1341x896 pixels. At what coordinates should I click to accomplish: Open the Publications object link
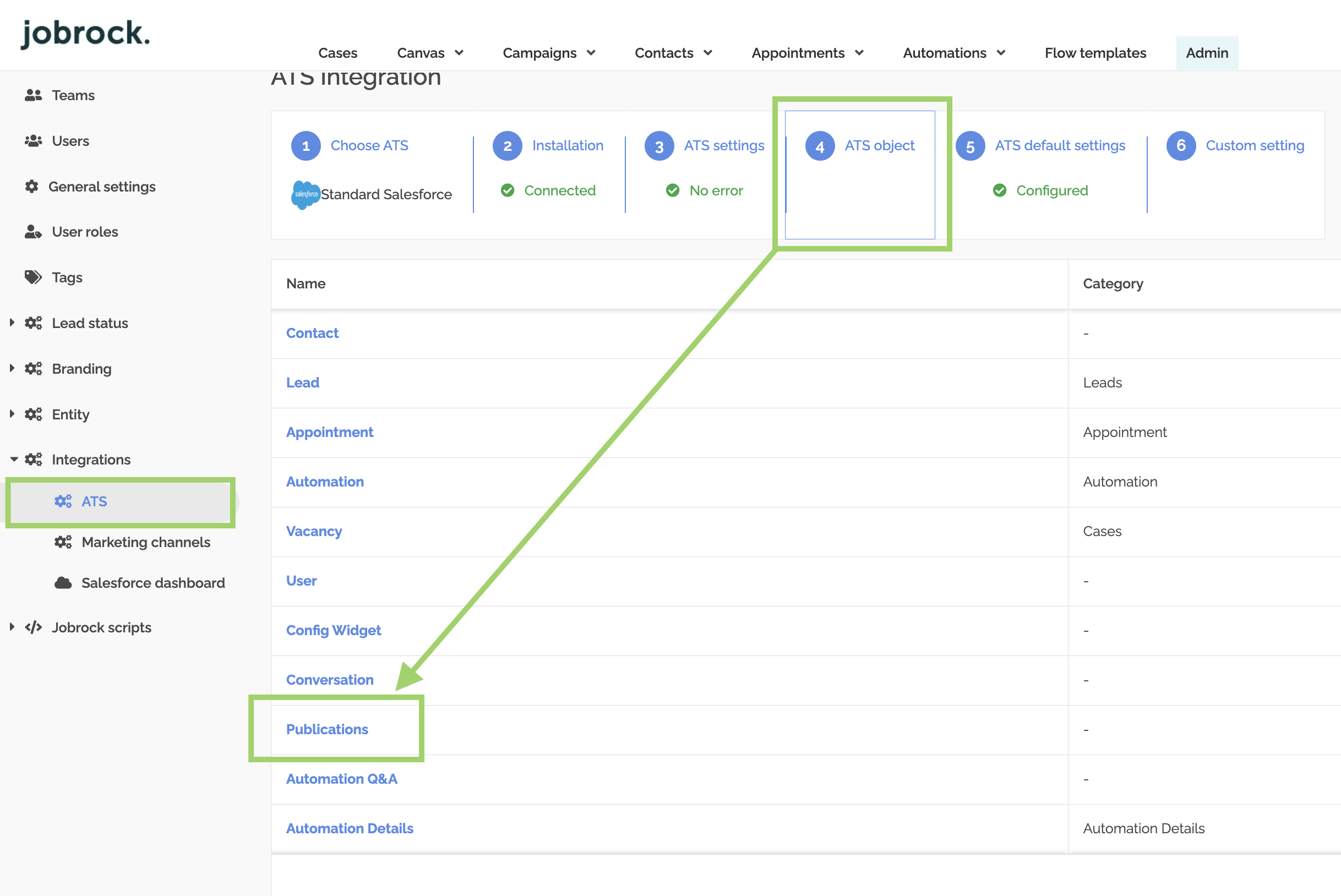click(x=327, y=730)
